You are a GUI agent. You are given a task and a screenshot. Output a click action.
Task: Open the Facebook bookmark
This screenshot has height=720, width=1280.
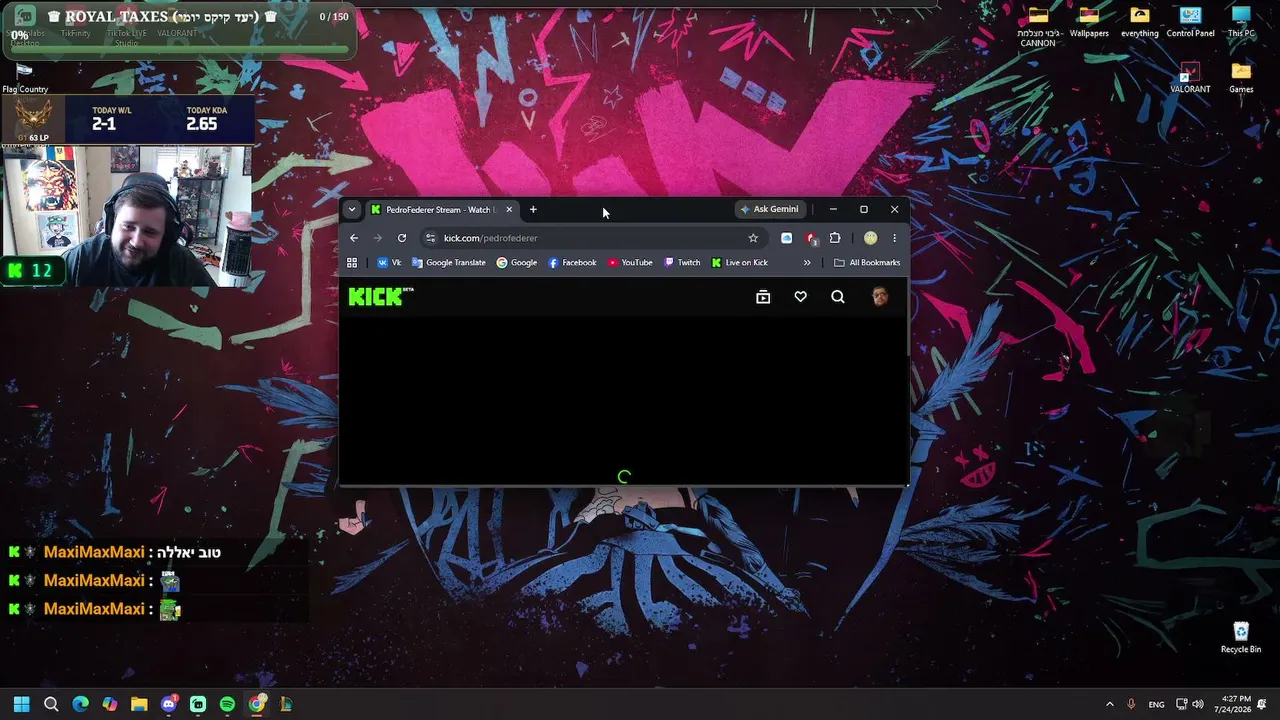572,263
